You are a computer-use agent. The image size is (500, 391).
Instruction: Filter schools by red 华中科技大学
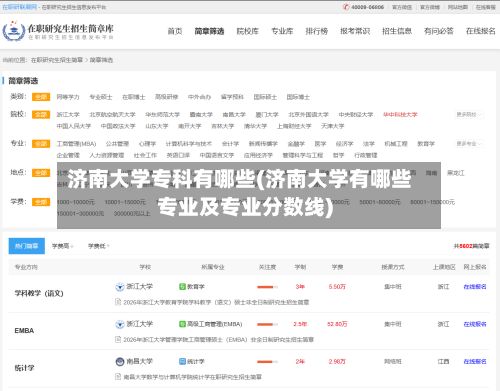(x=400, y=115)
